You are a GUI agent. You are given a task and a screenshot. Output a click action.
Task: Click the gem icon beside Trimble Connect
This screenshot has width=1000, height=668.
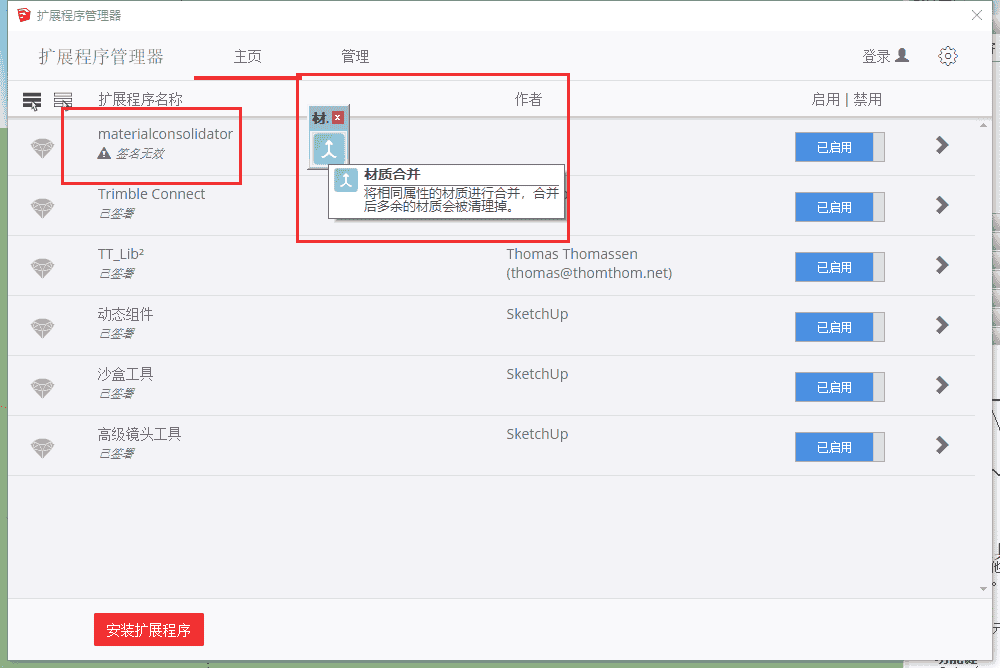(x=43, y=208)
